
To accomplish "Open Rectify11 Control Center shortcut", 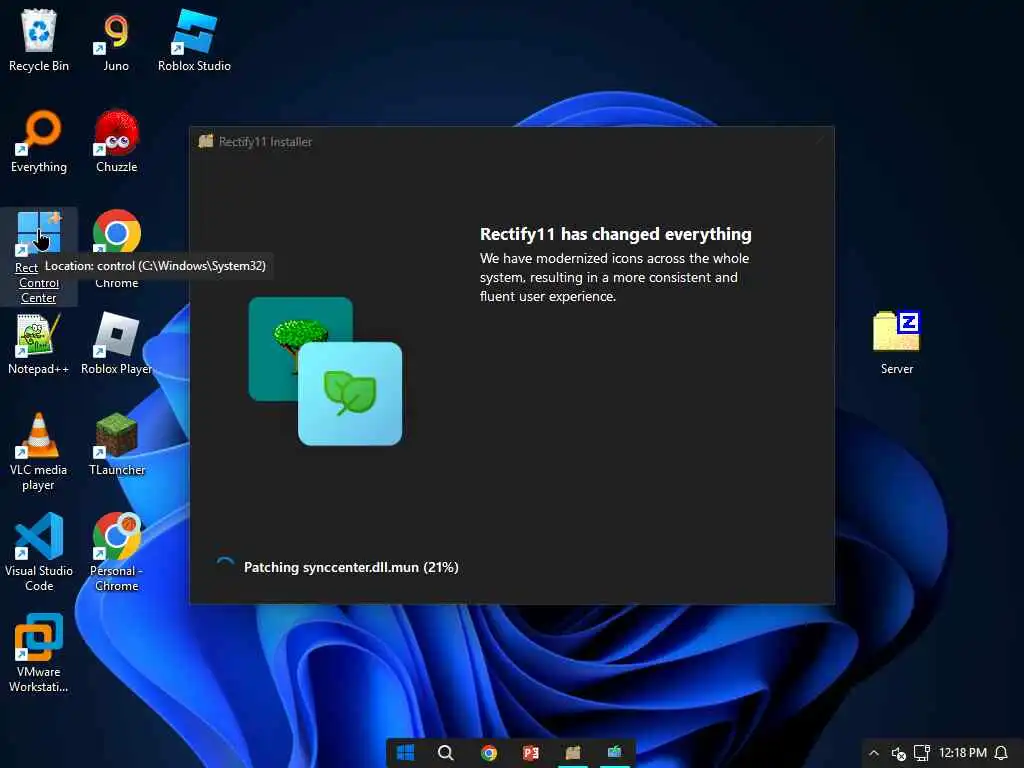I will tap(39, 257).
